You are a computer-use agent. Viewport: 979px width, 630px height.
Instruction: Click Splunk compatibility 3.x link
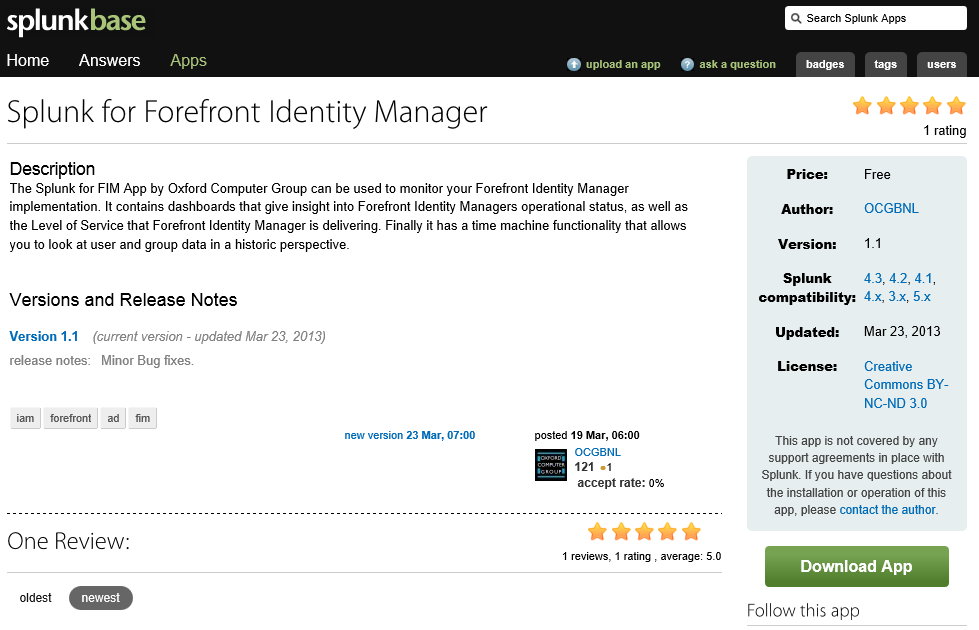pyautogui.click(x=897, y=297)
